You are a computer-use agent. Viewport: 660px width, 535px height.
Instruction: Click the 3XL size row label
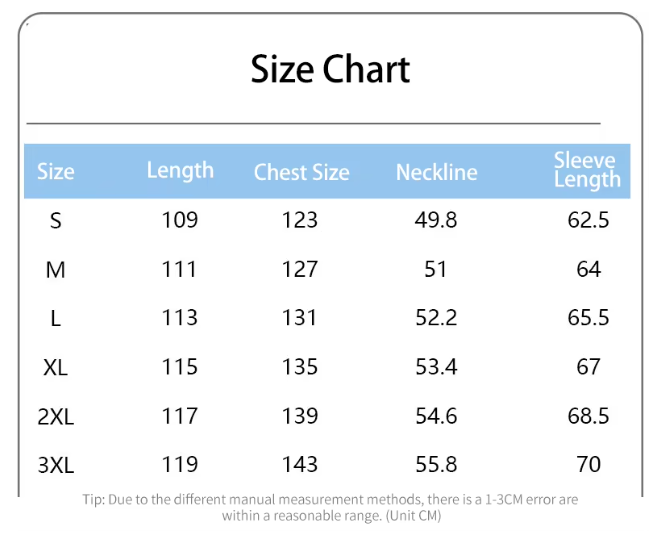coord(56,465)
